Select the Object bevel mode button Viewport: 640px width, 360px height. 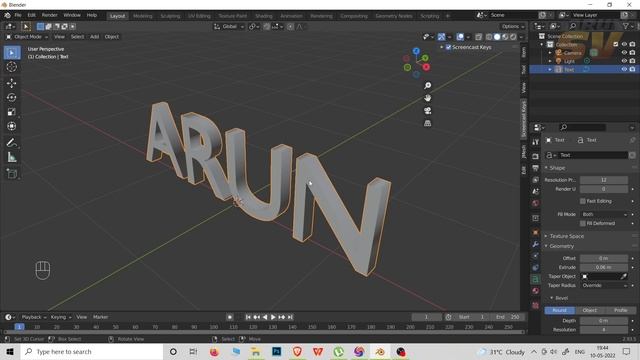(x=590, y=310)
